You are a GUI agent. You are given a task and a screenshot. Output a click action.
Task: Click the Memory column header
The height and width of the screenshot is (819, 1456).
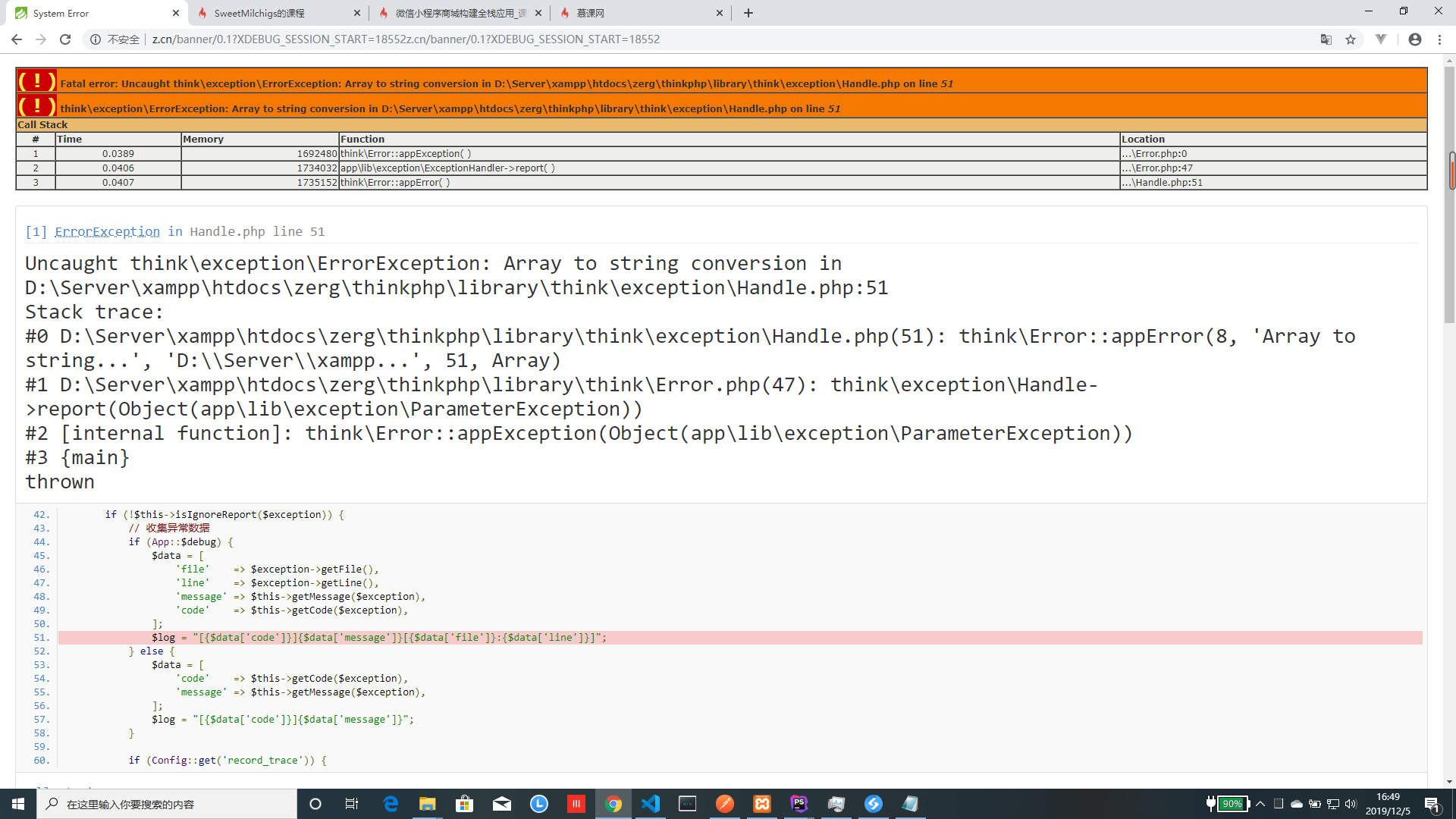coord(259,139)
